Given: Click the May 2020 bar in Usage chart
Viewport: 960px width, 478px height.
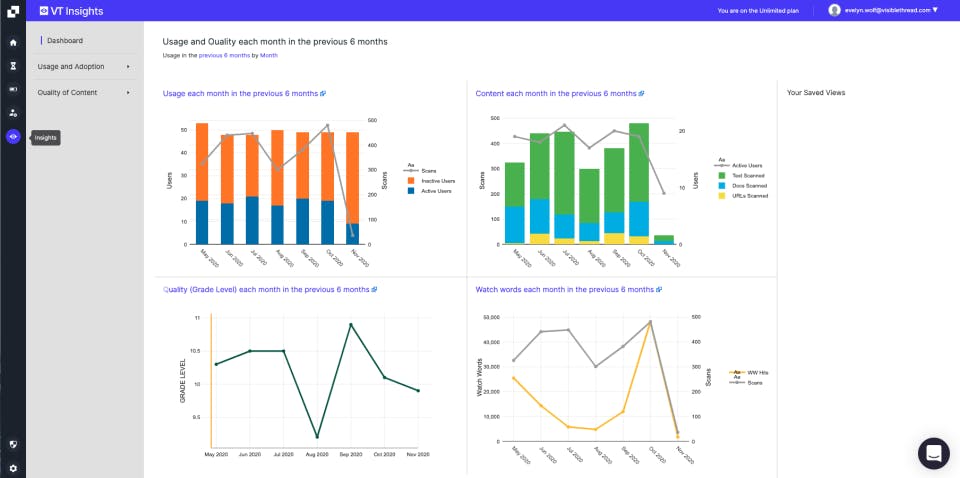Looking at the screenshot, I should 202,184.
